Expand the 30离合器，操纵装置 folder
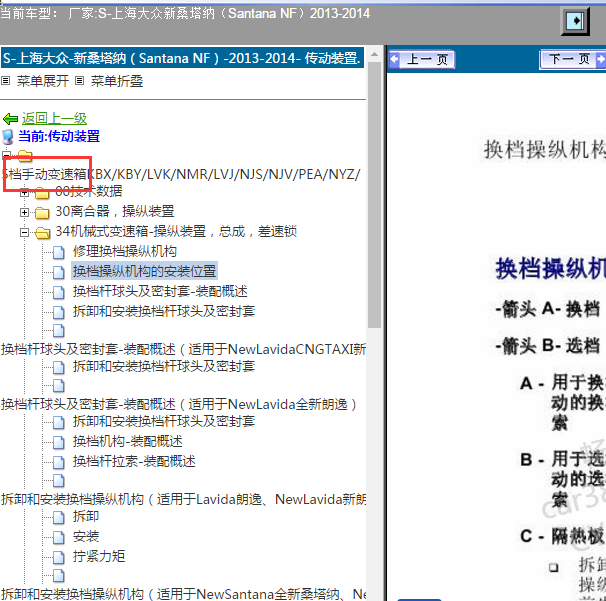Screen dimensions: 606x601 click(24, 212)
